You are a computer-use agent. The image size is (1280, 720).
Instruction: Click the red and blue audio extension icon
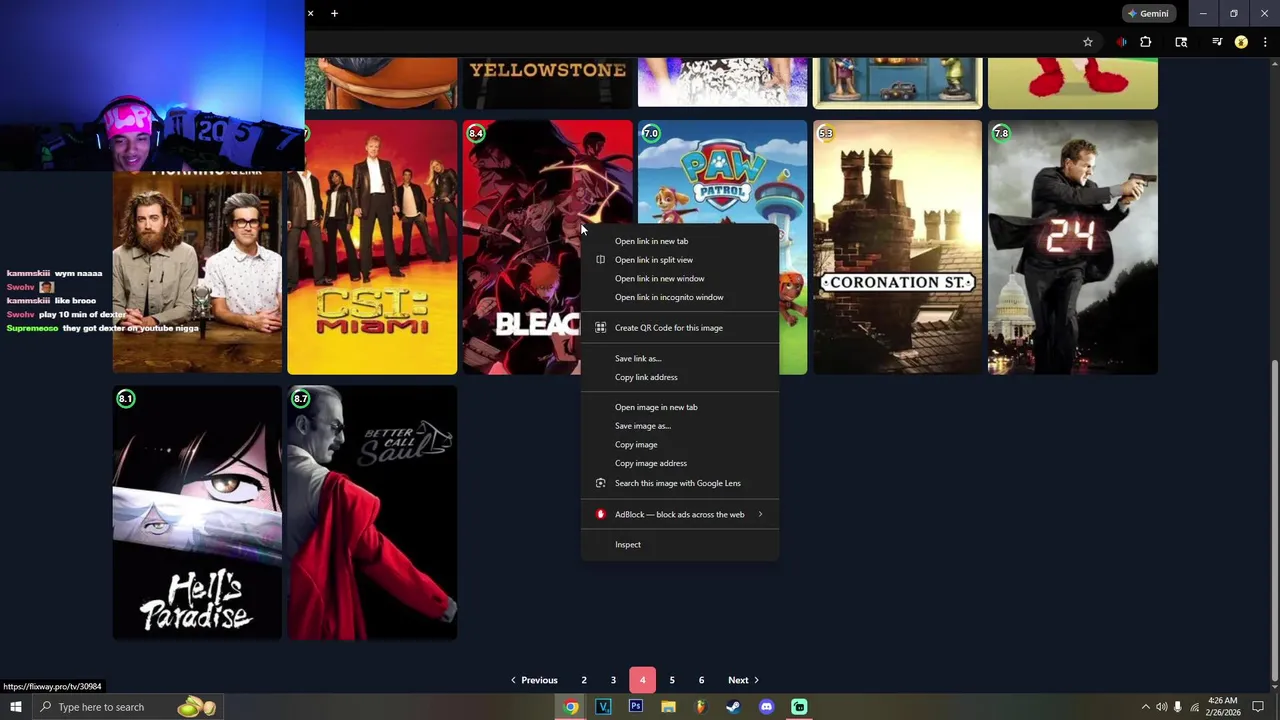[x=1122, y=42]
